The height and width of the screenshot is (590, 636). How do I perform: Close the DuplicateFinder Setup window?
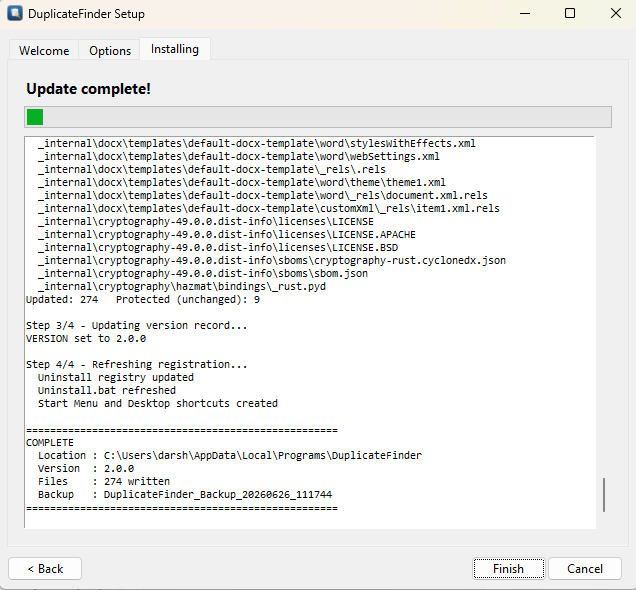pos(616,13)
